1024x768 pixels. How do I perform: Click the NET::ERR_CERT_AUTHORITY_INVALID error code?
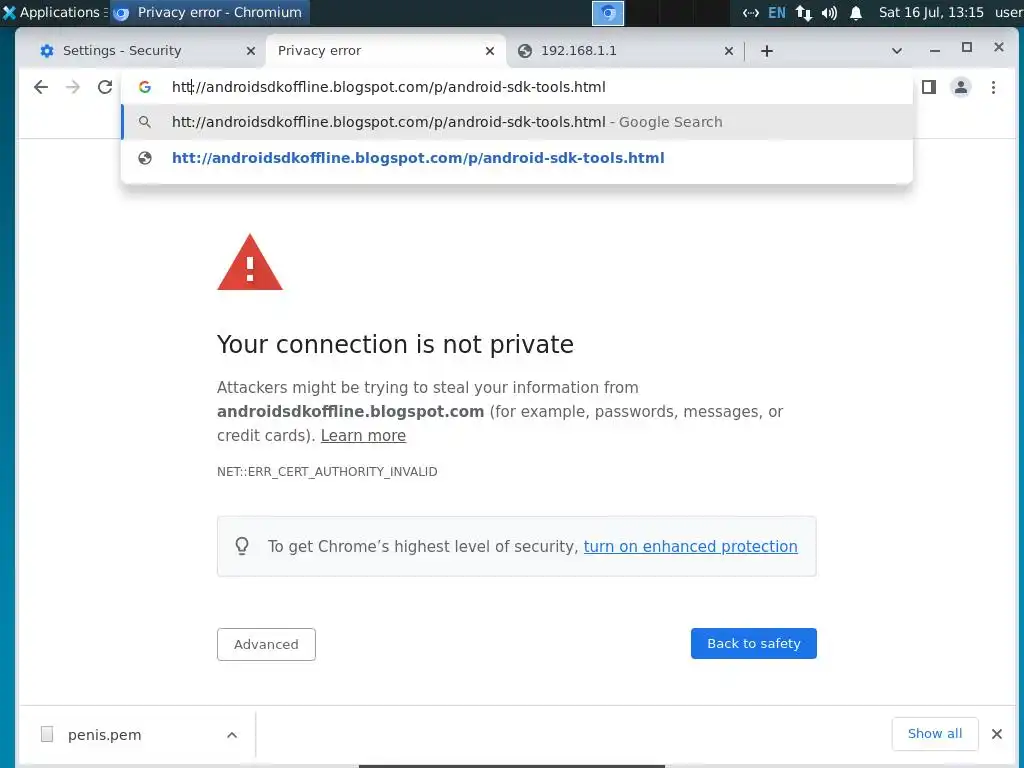pos(327,472)
